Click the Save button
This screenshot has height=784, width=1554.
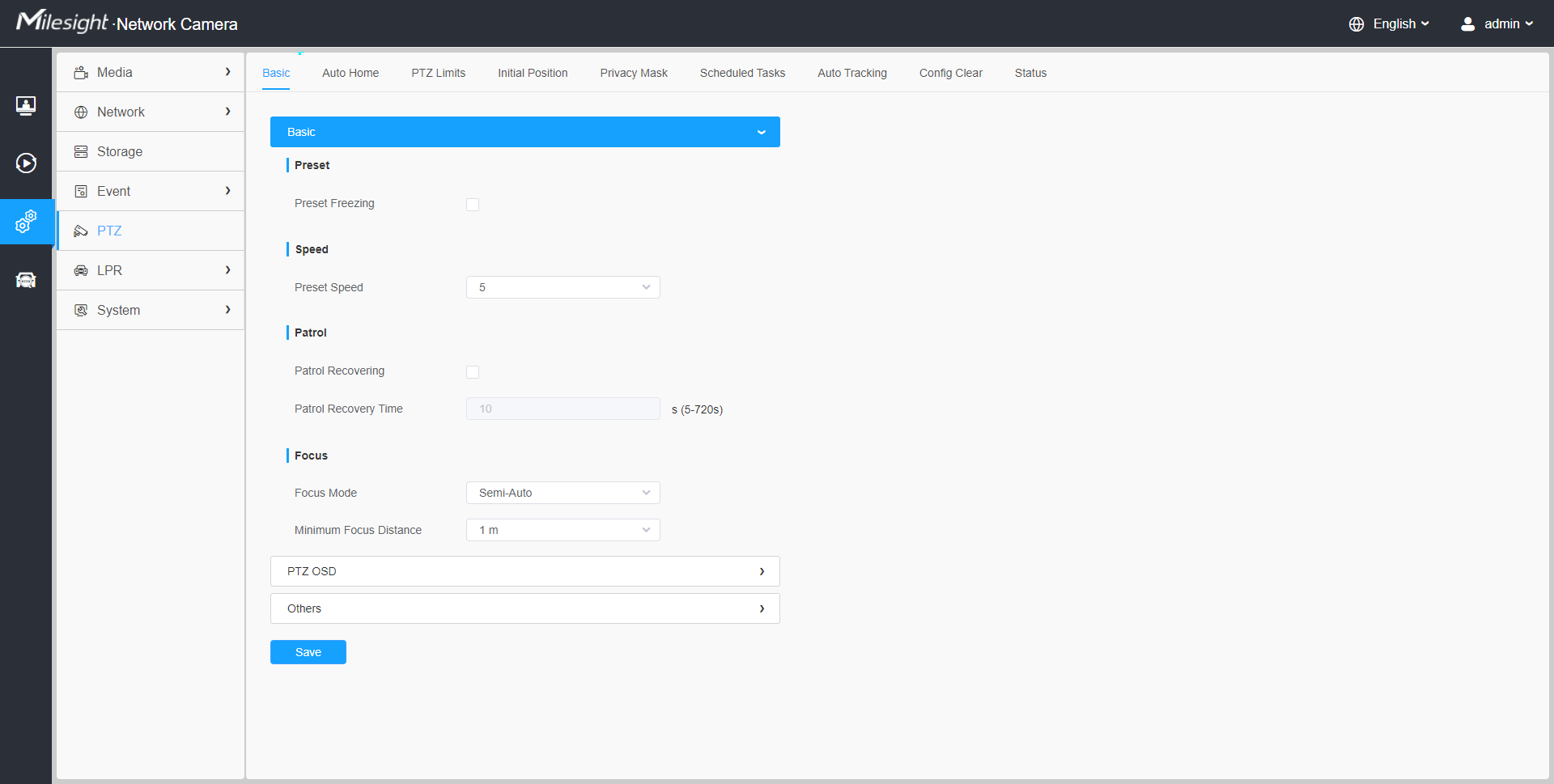308,652
